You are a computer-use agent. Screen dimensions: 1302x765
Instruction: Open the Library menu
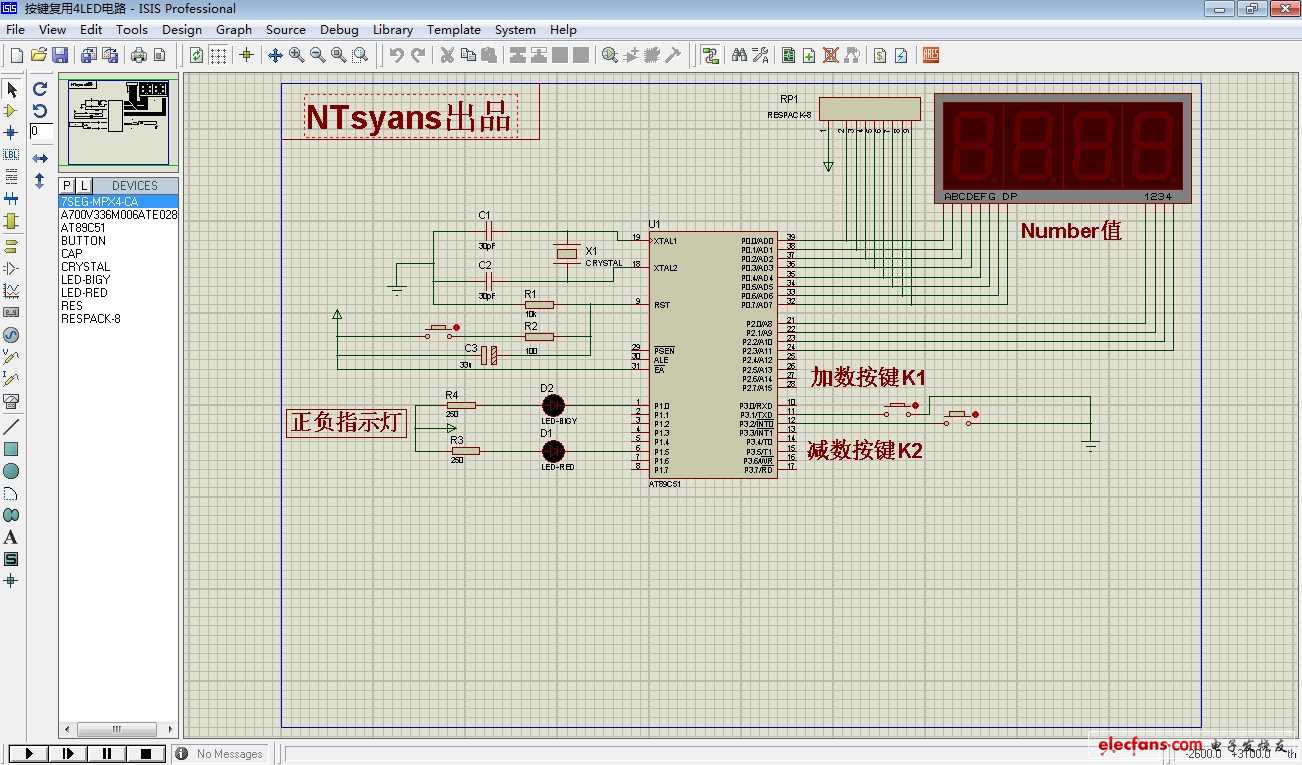(x=392, y=30)
